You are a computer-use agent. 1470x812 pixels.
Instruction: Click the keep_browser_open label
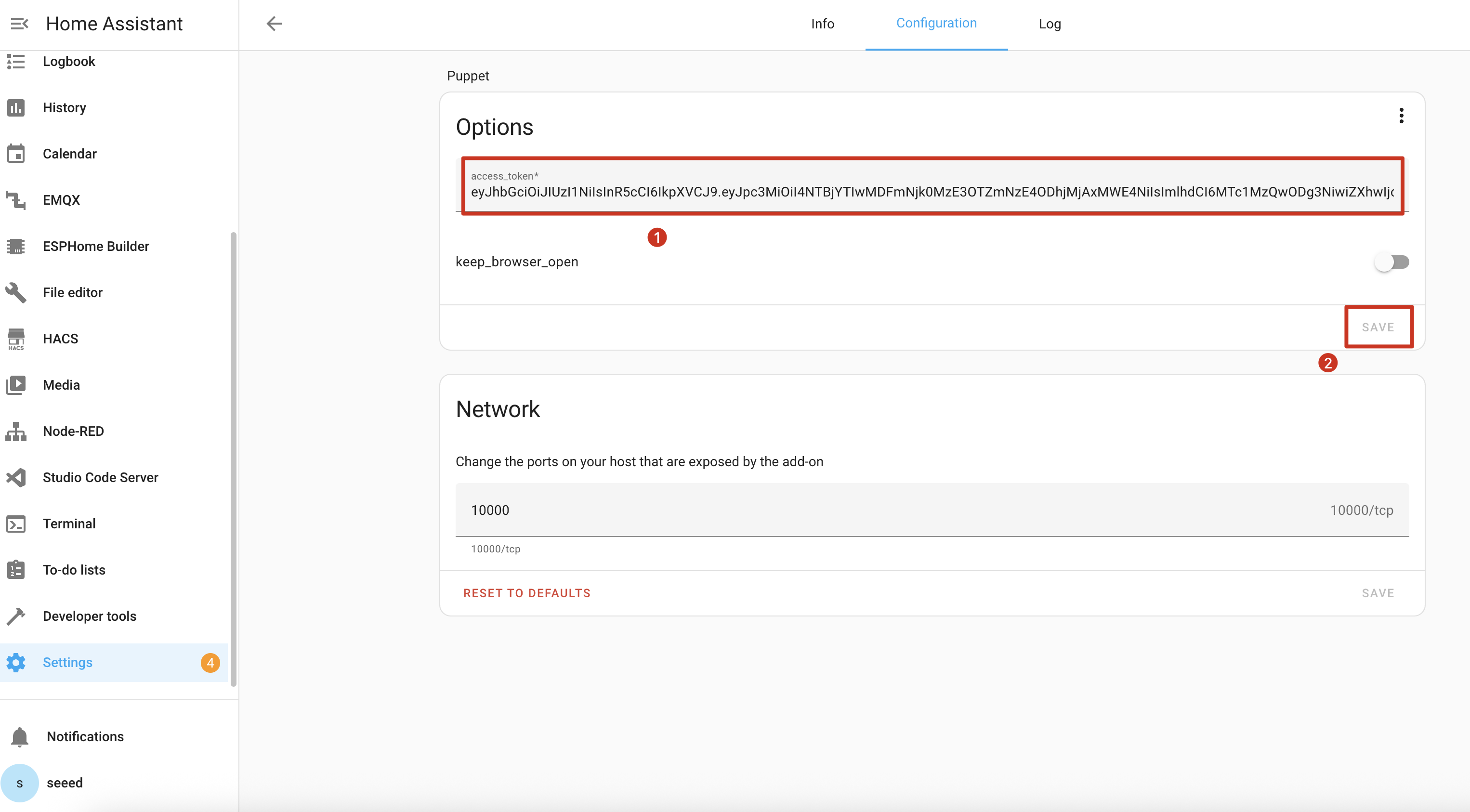(x=516, y=262)
